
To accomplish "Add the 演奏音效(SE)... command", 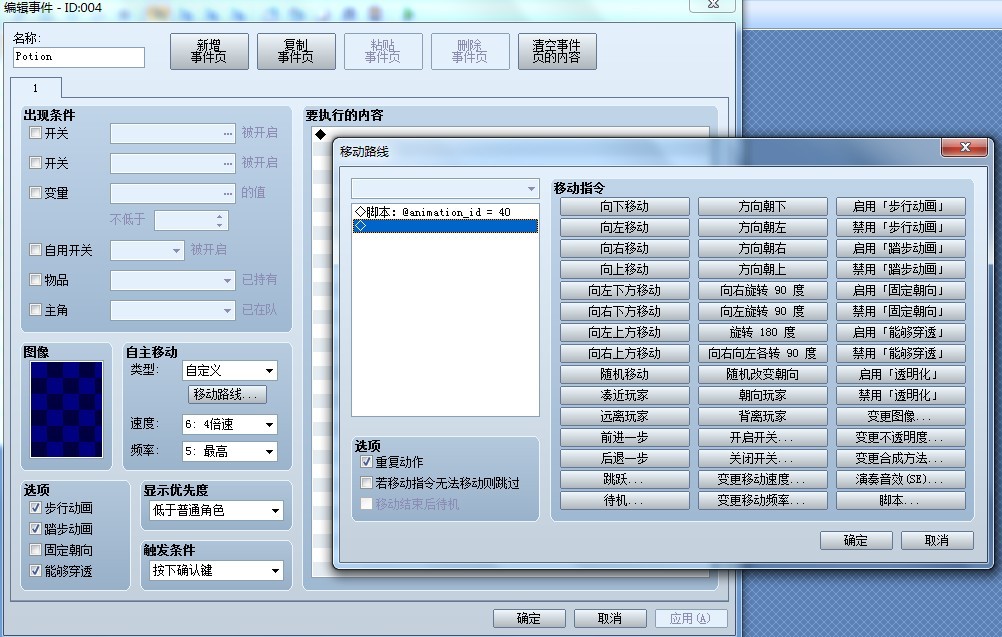I will coord(901,479).
